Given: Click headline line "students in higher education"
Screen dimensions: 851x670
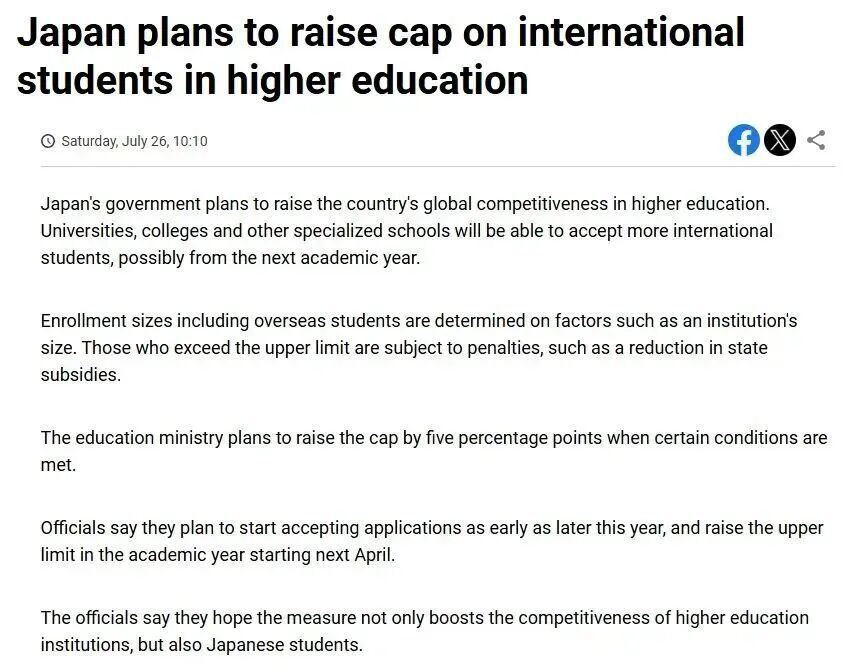Looking at the screenshot, I should [x=272, y=80].
